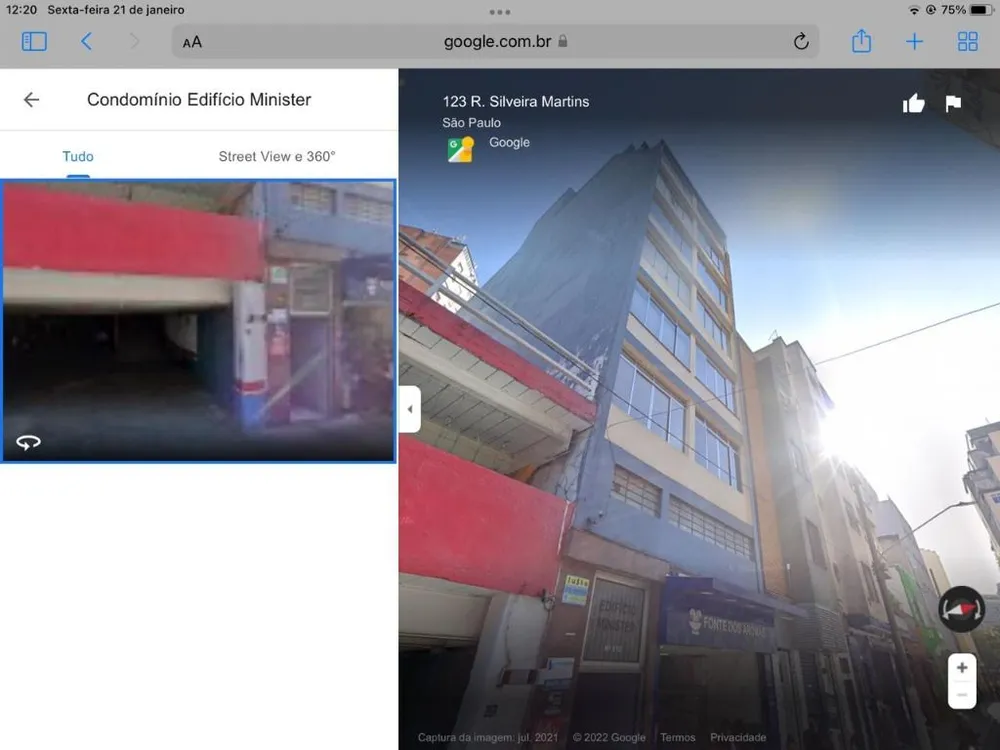
Task: Tap three-dot multitasking control at top
Action: click(499, 11)
